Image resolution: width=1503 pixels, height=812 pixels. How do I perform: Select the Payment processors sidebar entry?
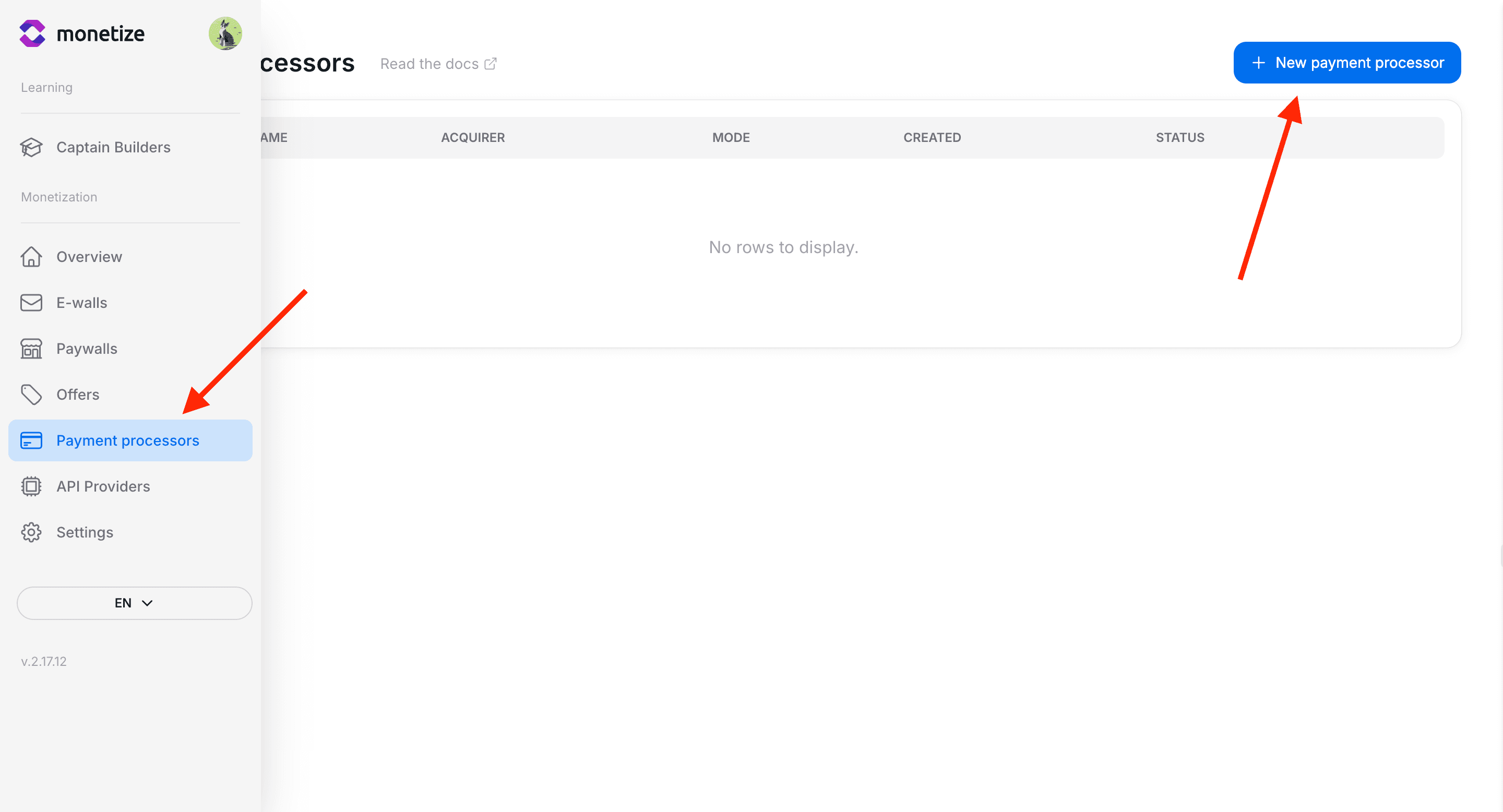coord(127,440)
